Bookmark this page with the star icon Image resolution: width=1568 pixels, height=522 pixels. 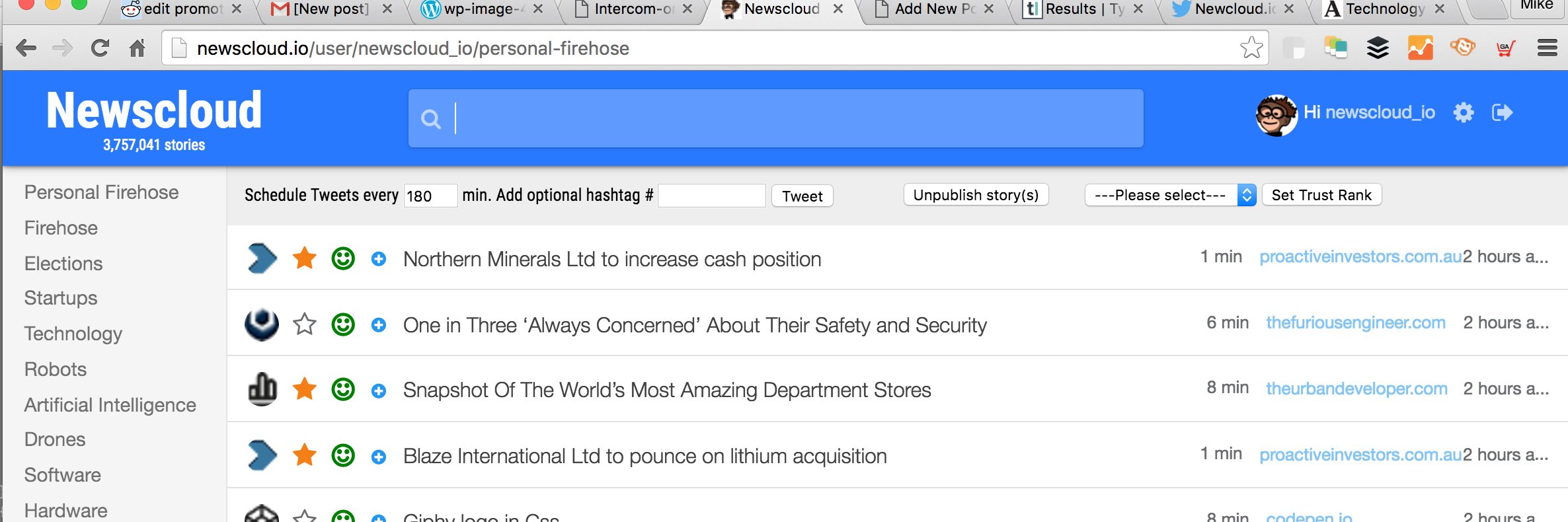coord(1251,48)
